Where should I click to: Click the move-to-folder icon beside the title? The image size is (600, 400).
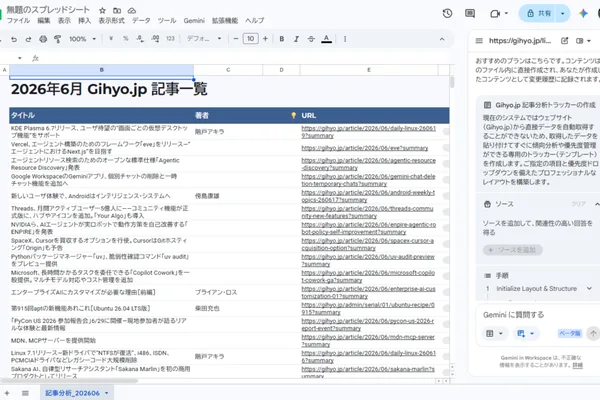(117, 11)
